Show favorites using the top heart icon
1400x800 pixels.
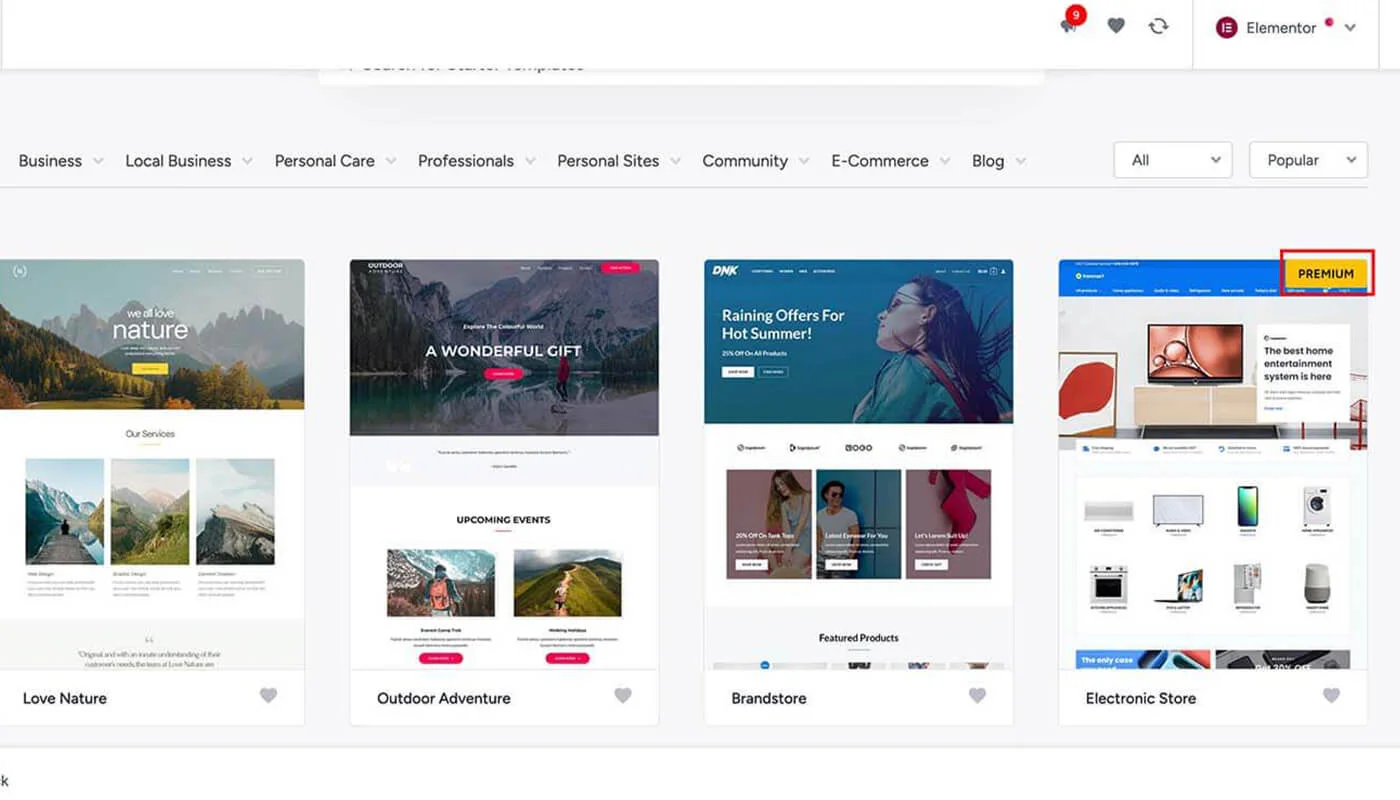click(x=1116, y=26)
